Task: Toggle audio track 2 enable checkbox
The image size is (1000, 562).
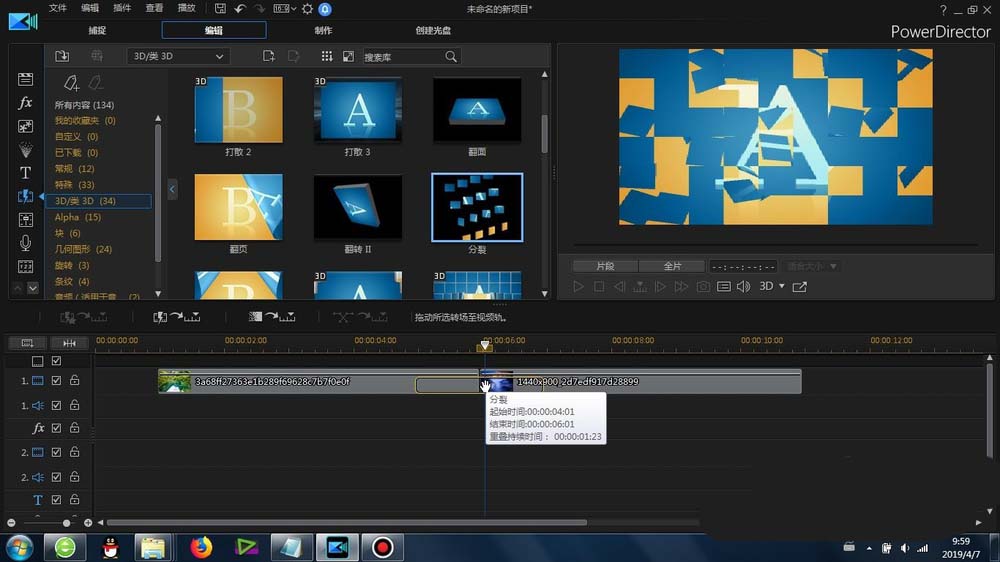Action: 56,477
